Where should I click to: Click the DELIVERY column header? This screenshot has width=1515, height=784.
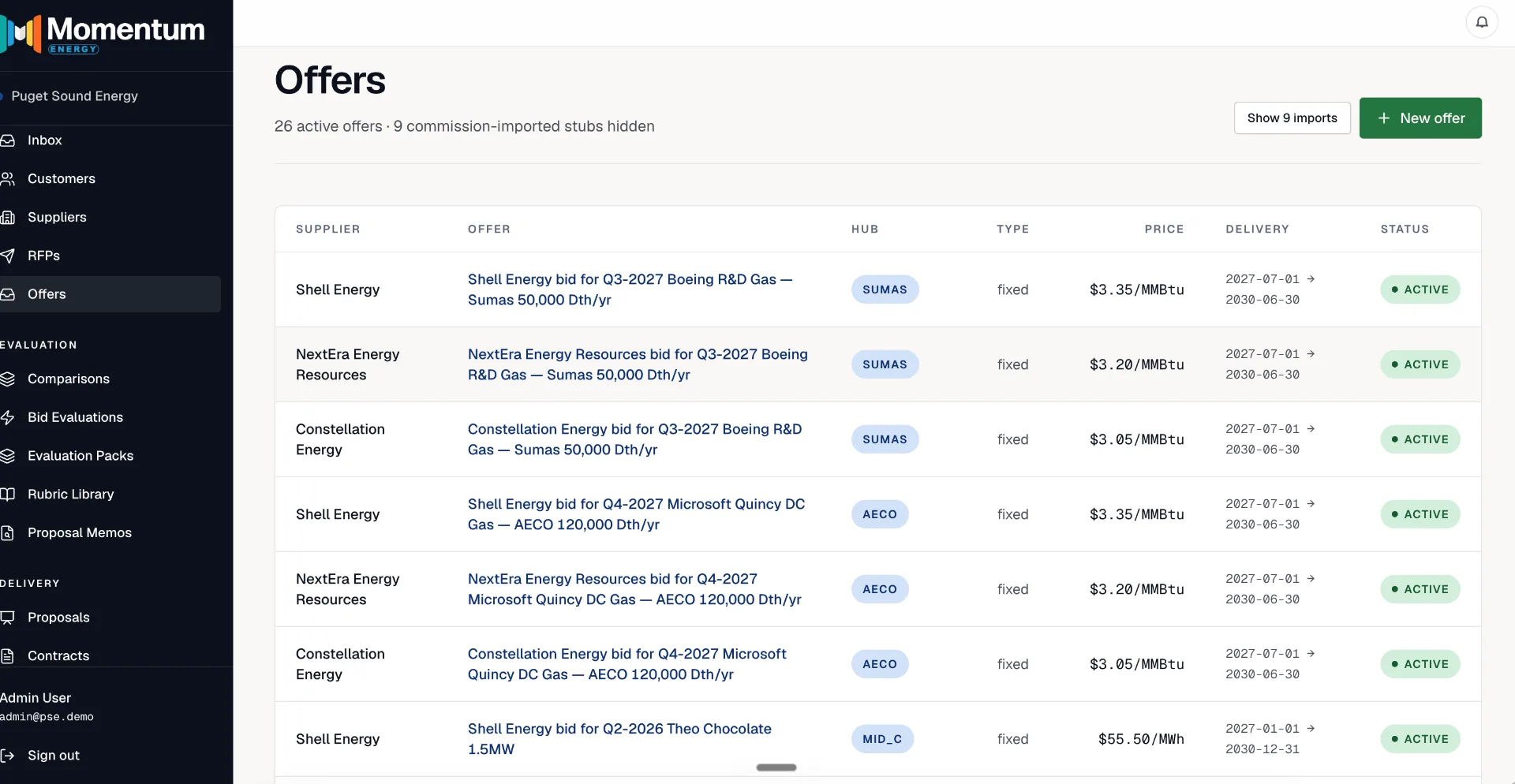coord(1257,230)
